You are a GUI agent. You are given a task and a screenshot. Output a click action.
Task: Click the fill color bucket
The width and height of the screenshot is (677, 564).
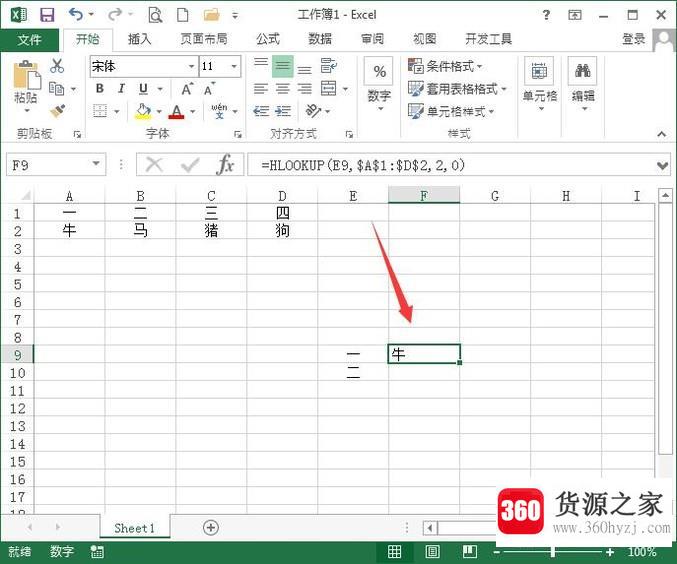tap(143, 111)
